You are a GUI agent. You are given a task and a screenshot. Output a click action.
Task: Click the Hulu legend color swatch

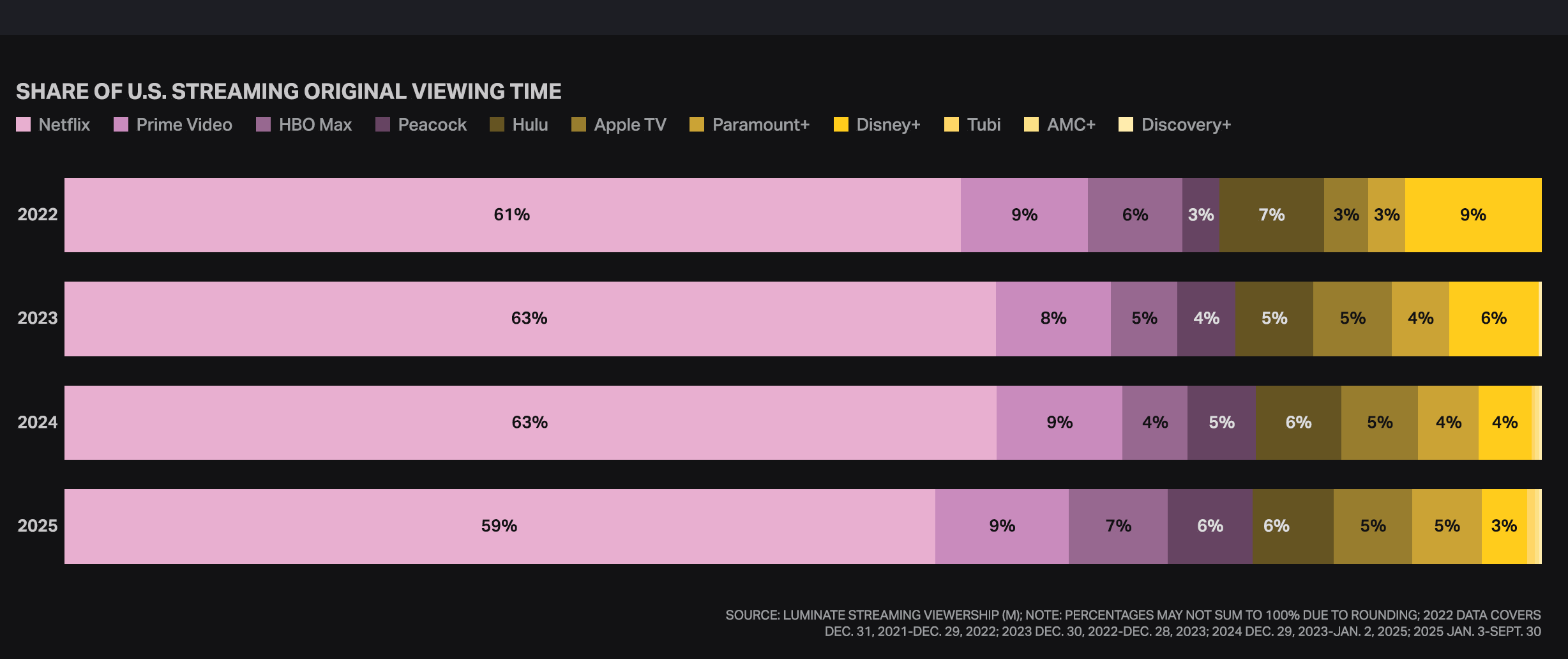497,125
